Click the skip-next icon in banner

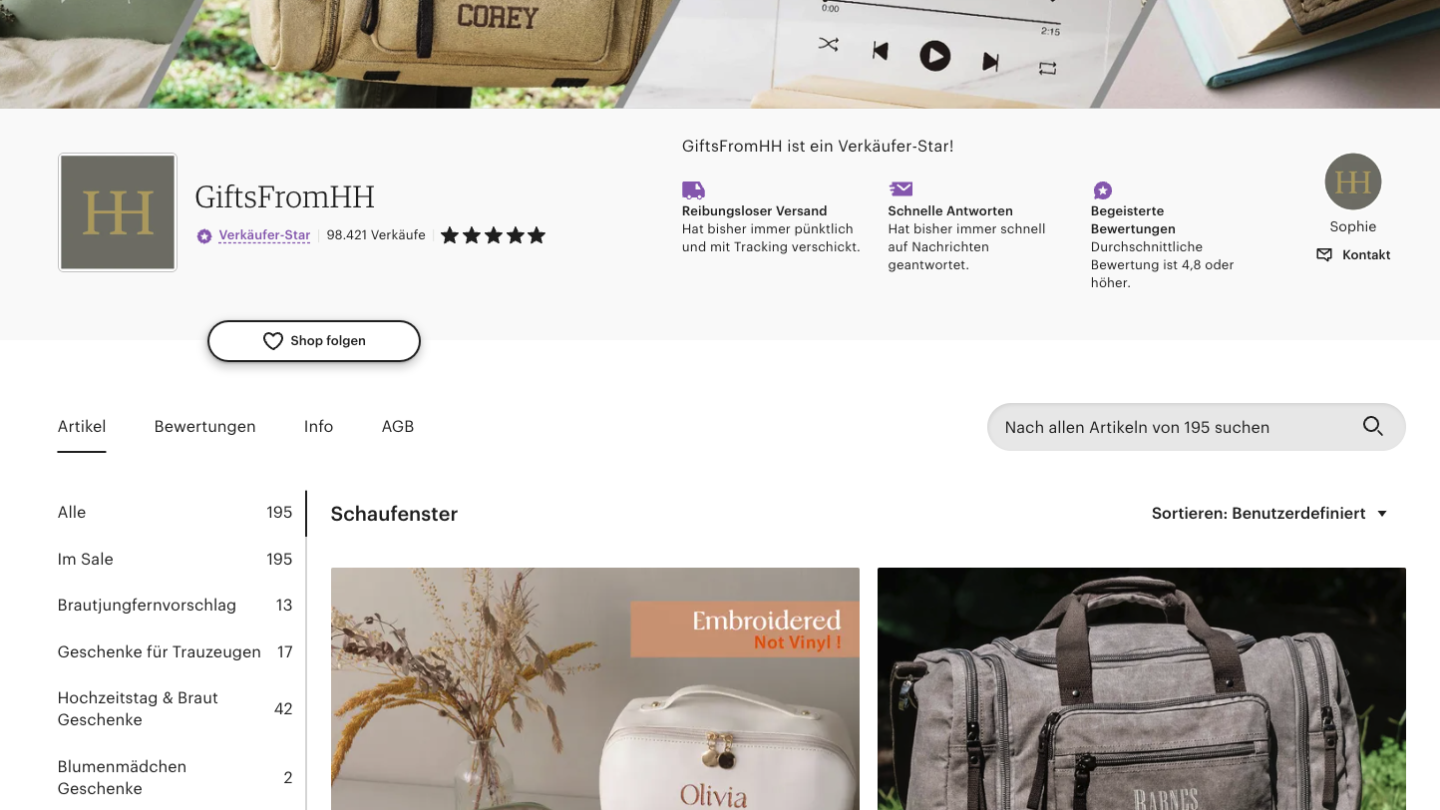click(x=990, y=62)
